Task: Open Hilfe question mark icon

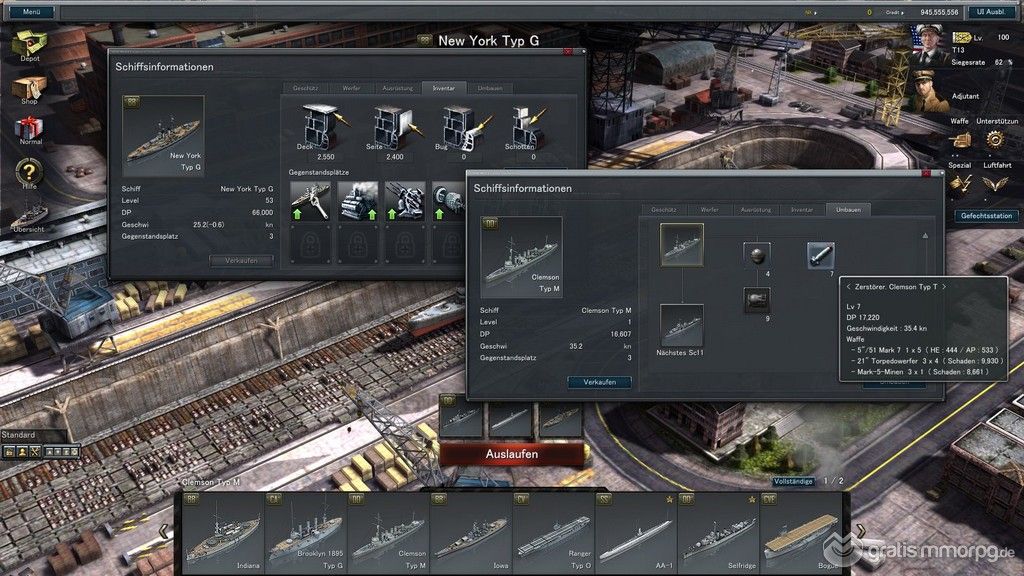Action: [30, 174]
